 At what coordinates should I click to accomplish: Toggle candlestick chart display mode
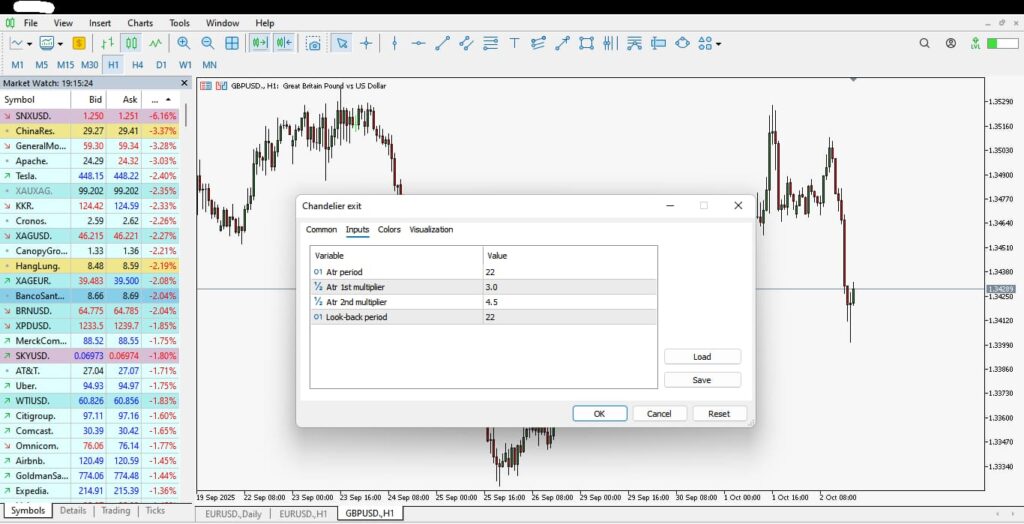[131, 43]
